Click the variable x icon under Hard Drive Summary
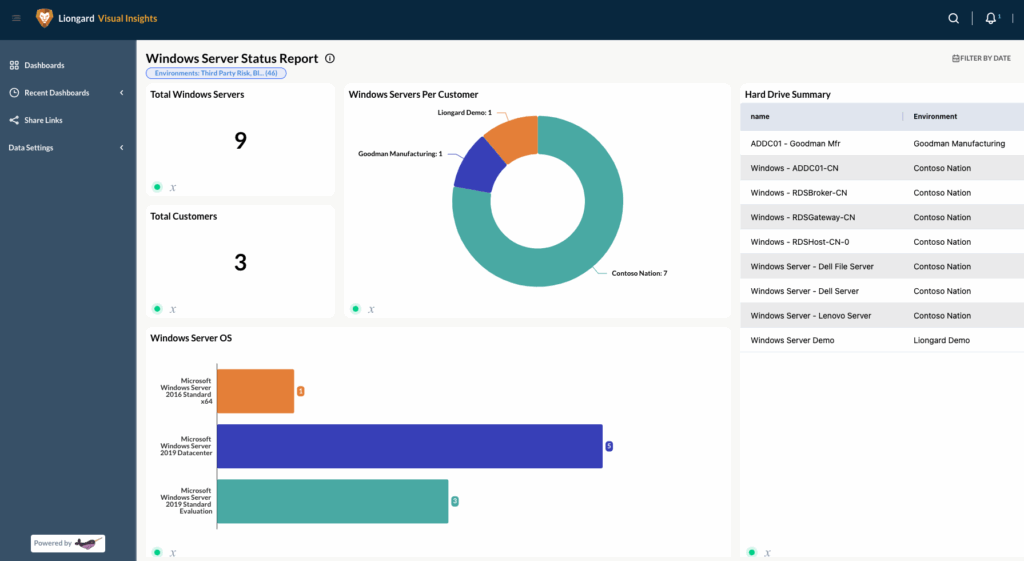The width and height of the screenshot is (1024, 561). [765, 552]
